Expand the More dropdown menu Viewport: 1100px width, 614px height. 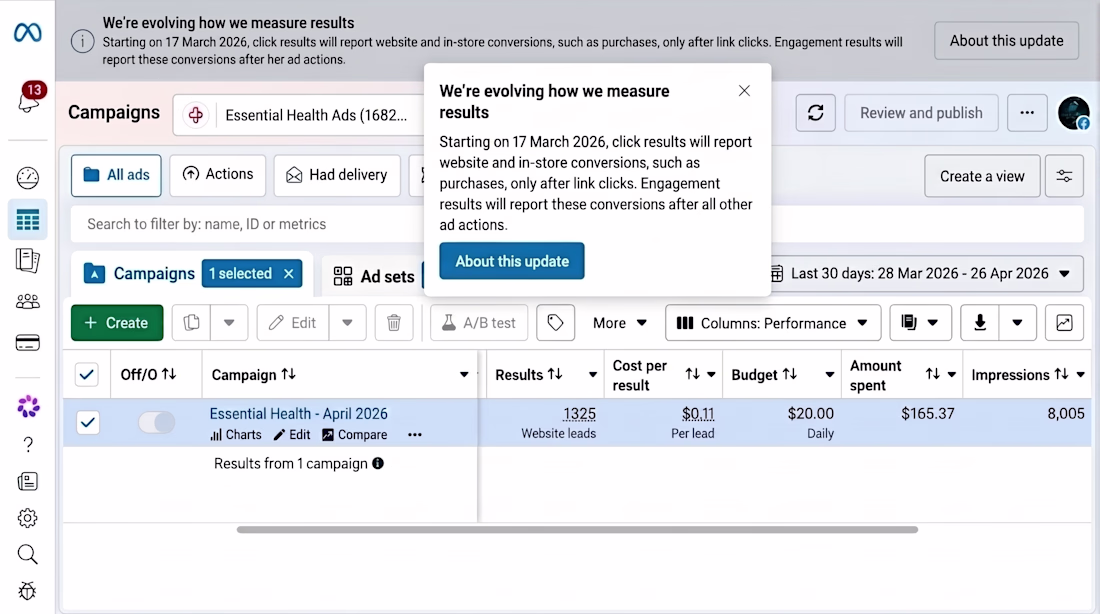(x=619, y=323)
